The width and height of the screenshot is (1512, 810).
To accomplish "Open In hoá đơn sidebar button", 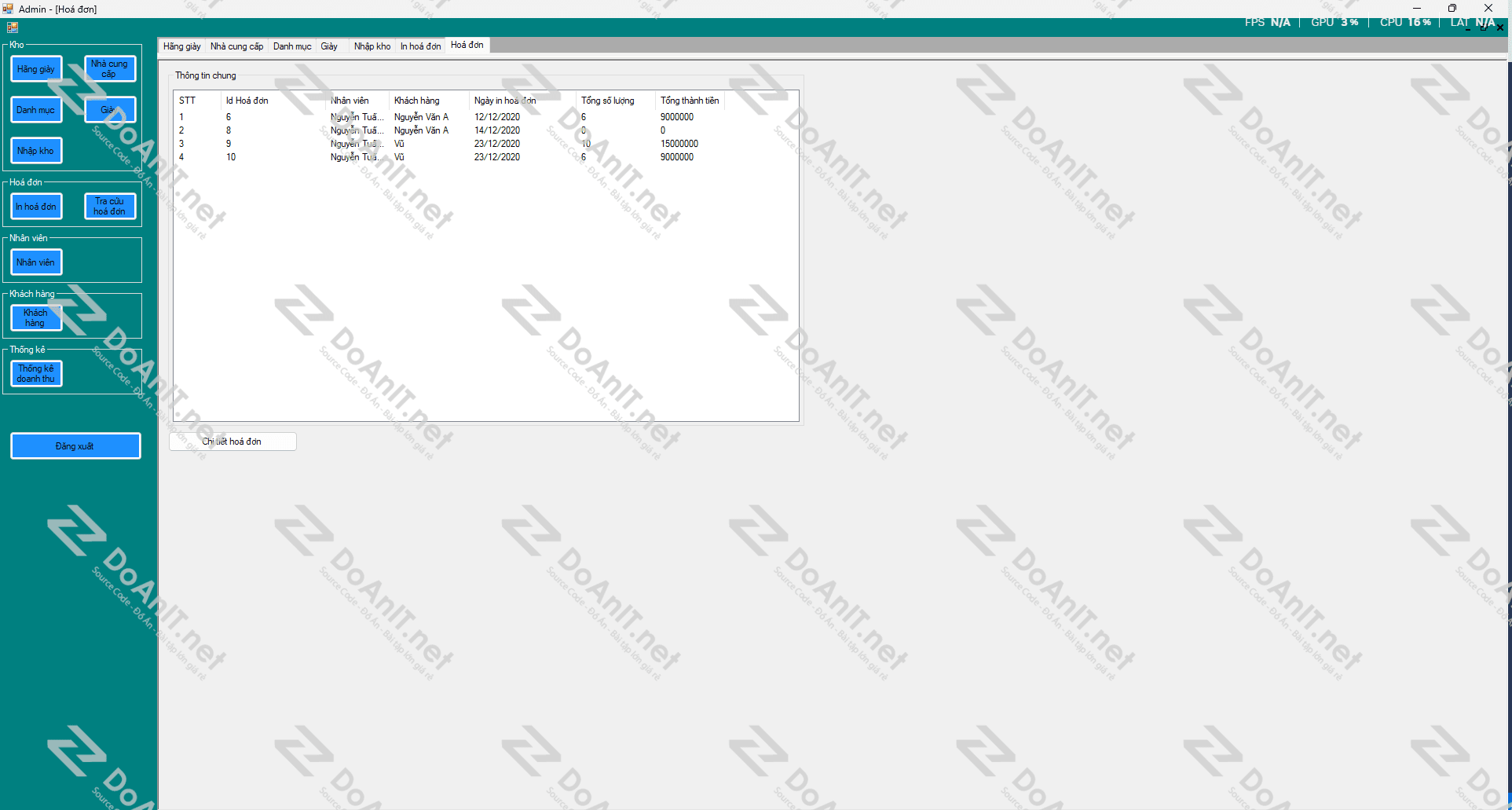I will 36,207.
